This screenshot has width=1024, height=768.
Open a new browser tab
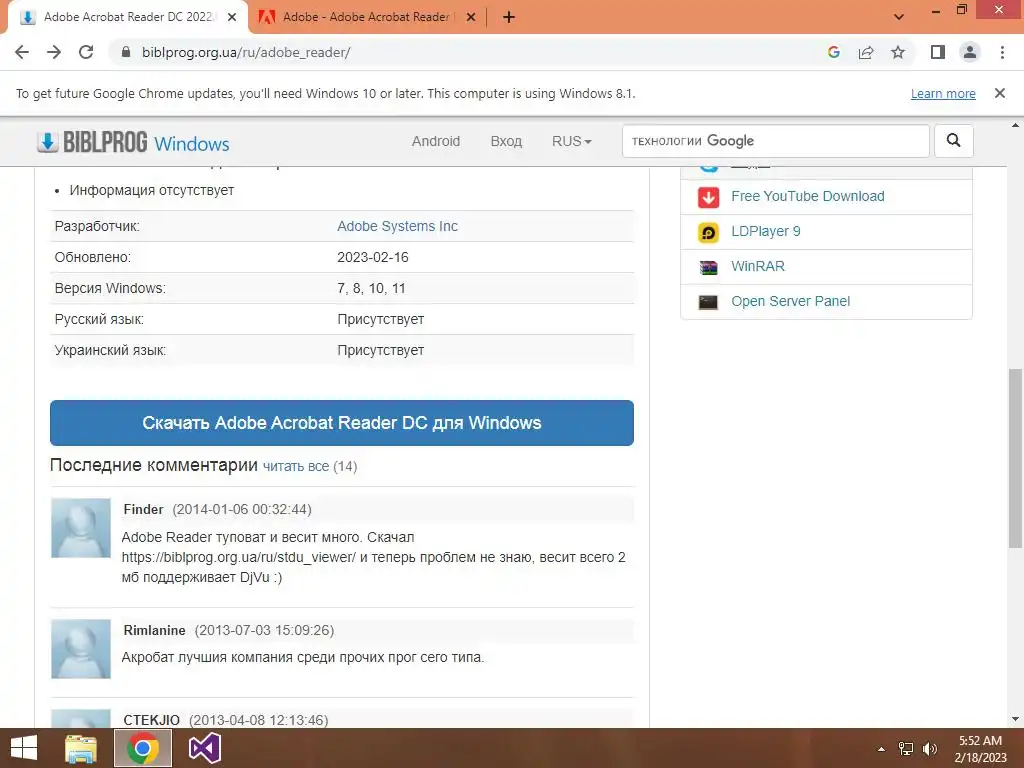point(509,18)
